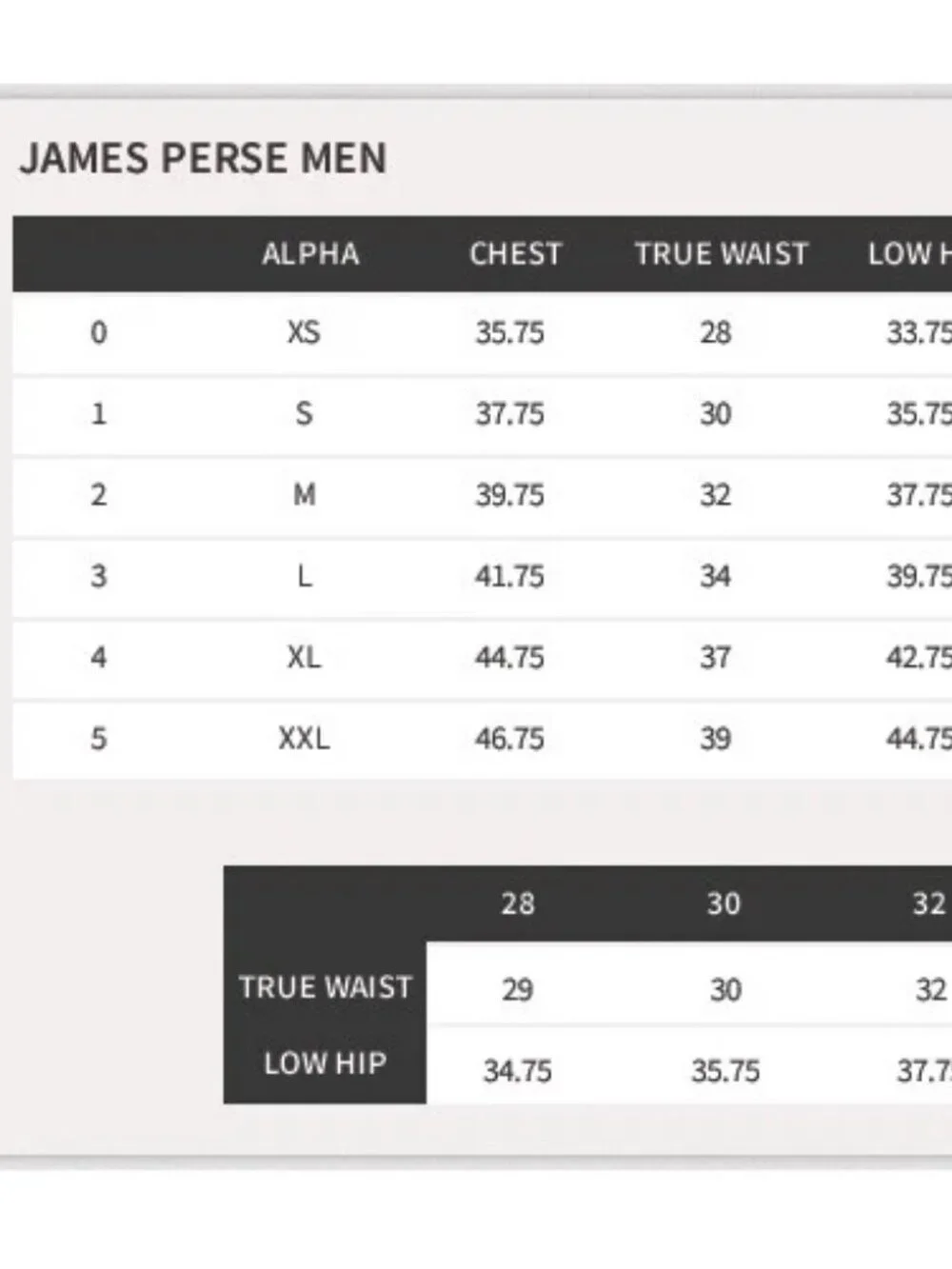Viewport: 952px width, 1269px height.
Task: Click the XS size cell
Action: point(304,332)
